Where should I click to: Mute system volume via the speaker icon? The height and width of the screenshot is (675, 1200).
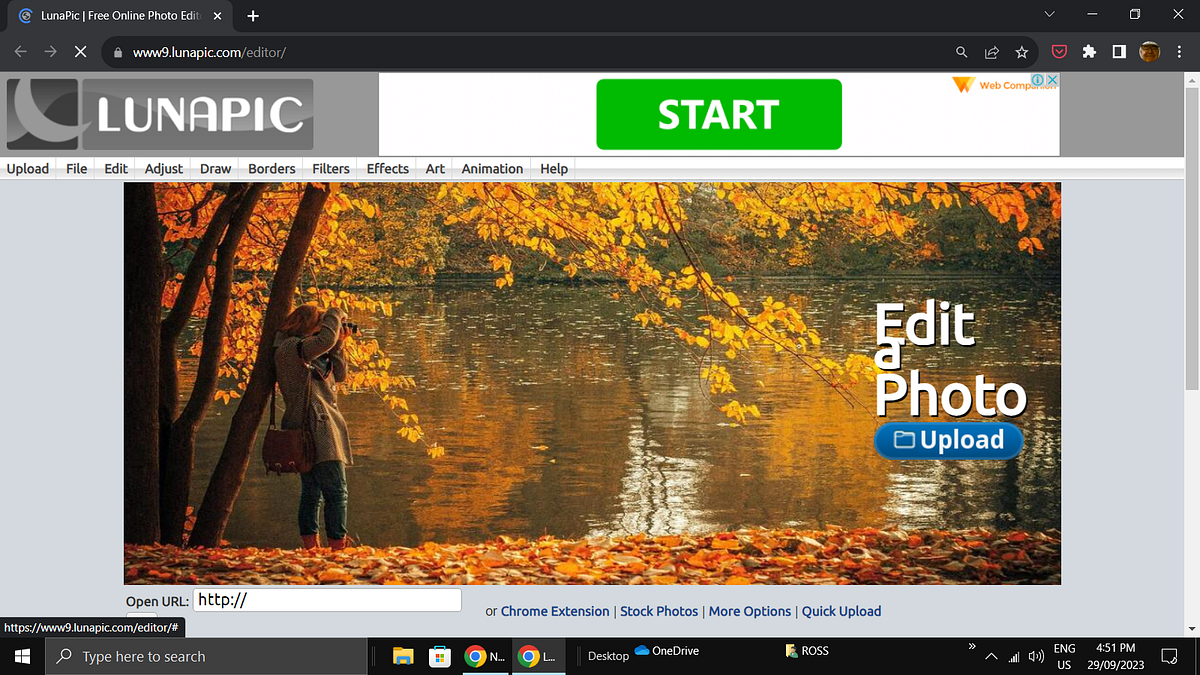pyautogui.click(x=1036, y=656)
